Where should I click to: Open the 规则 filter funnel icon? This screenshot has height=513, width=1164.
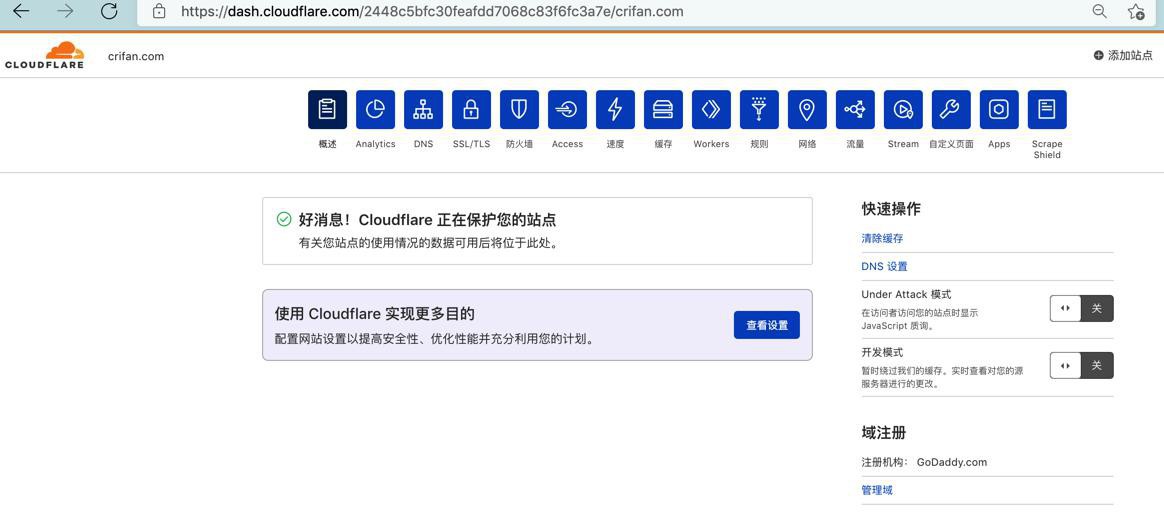pos(759,110)
